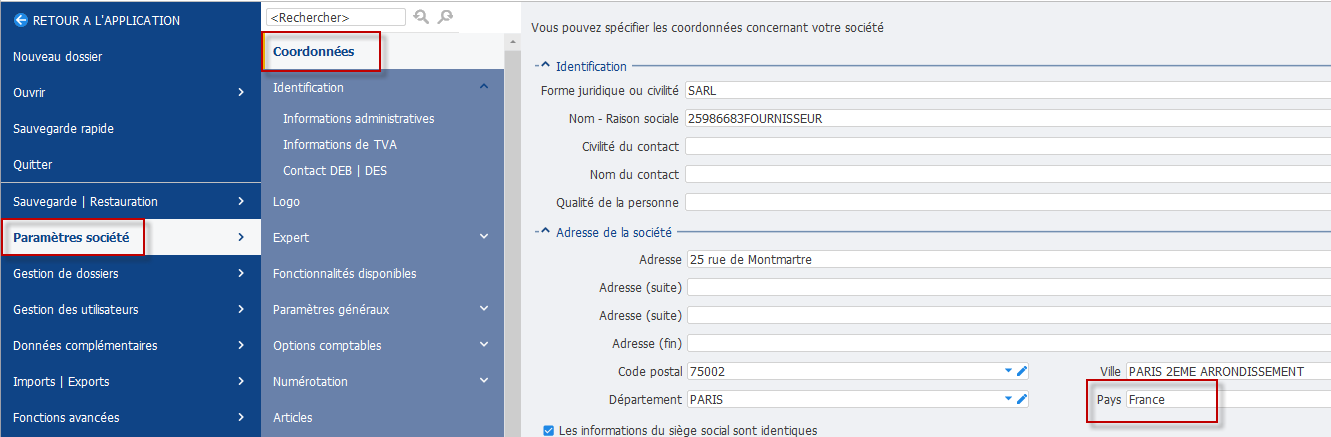Open the Code postal dropdown arrow
The height and width of the screenshot is (437, 1331).
point(1008,371)
